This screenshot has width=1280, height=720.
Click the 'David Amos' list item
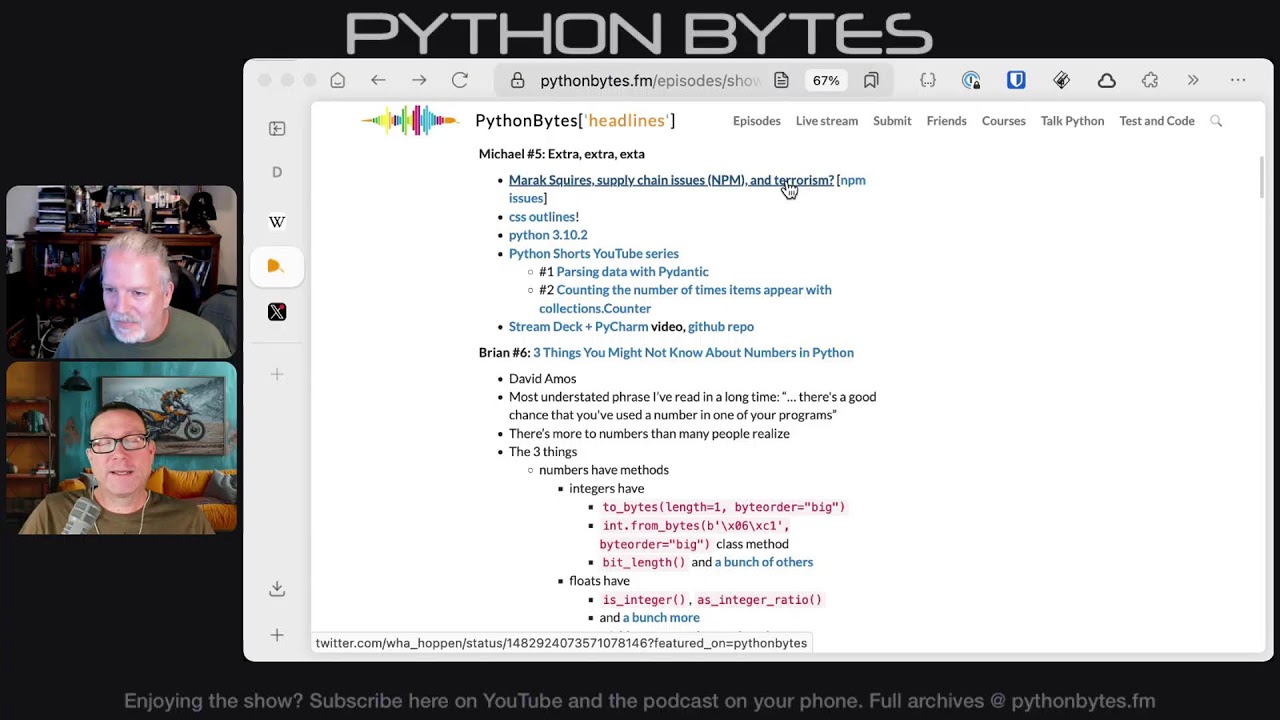[x=543, y=379]
